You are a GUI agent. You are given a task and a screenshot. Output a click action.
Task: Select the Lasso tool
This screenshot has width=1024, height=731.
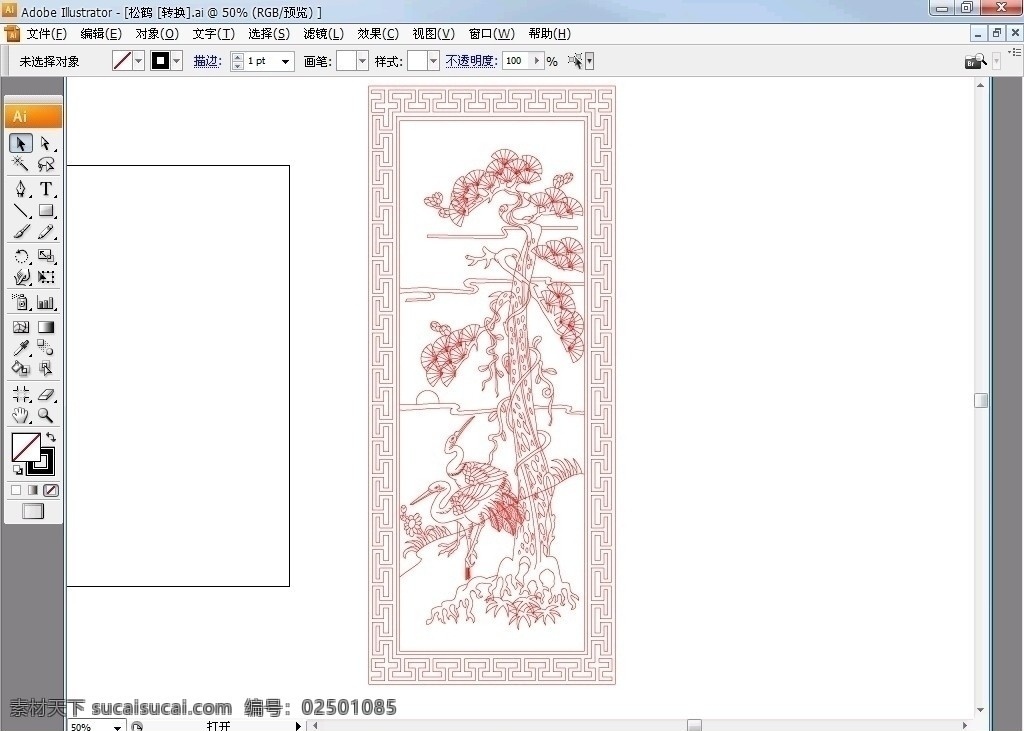(46, 163)
